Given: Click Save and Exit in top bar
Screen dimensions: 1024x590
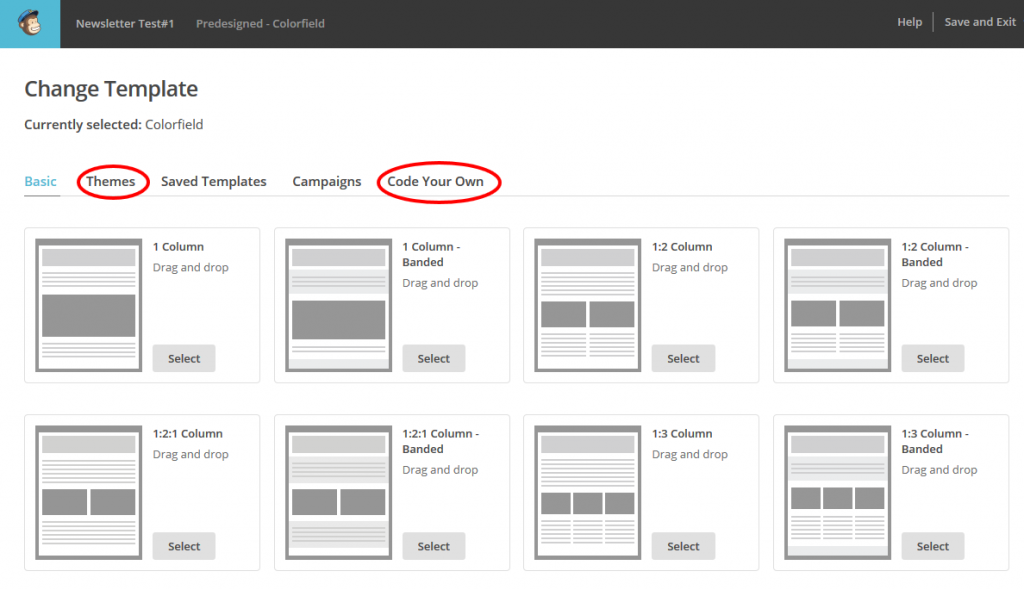Looking at the screenshot, I should [980, 22].
